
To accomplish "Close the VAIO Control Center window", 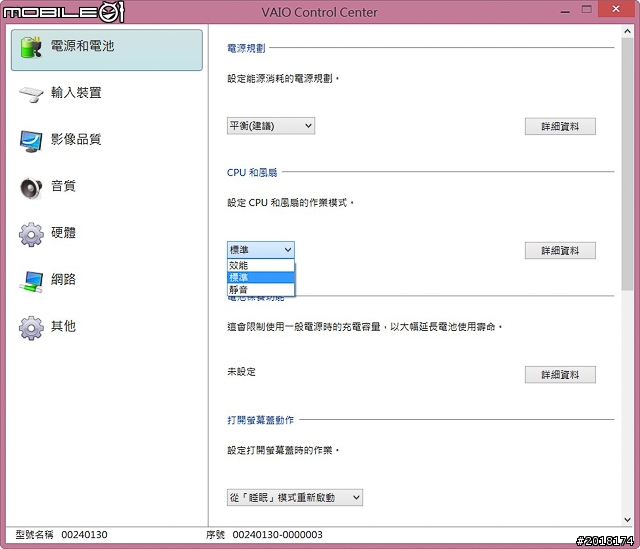I will tap(616, 9).
